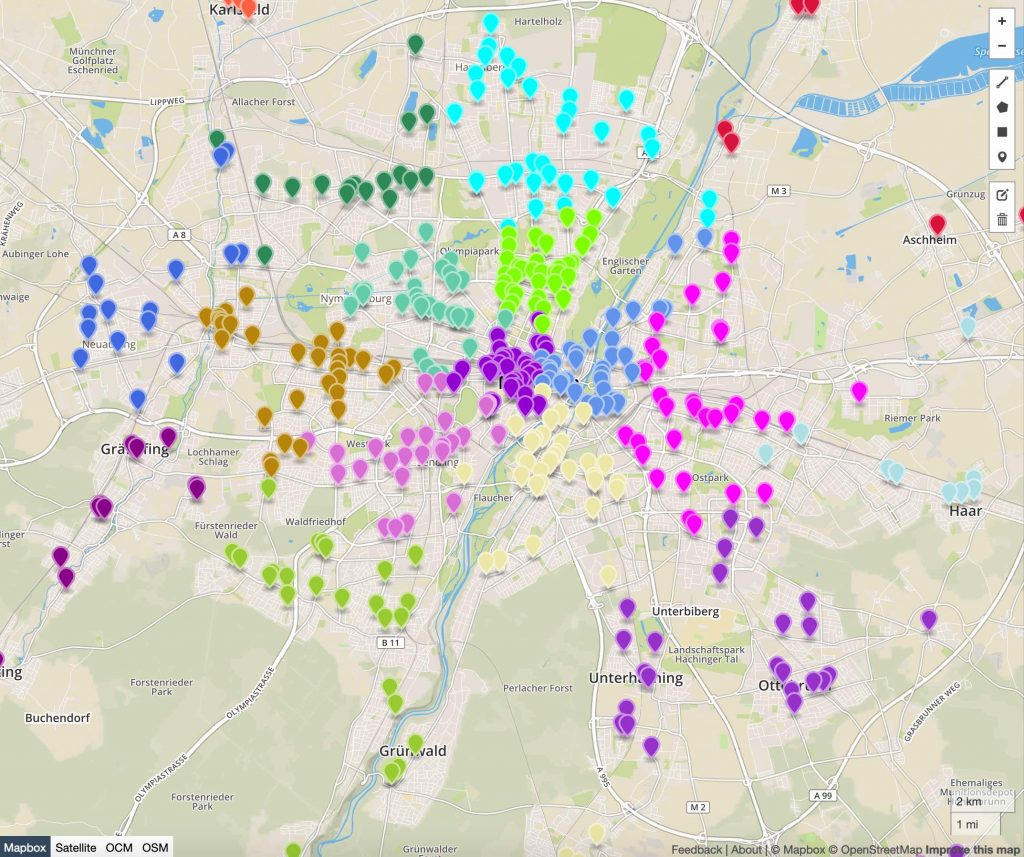Screen dimensions: 1024x857
Task: Click the red marker above Aschheim
Action: tap(938, 224)
